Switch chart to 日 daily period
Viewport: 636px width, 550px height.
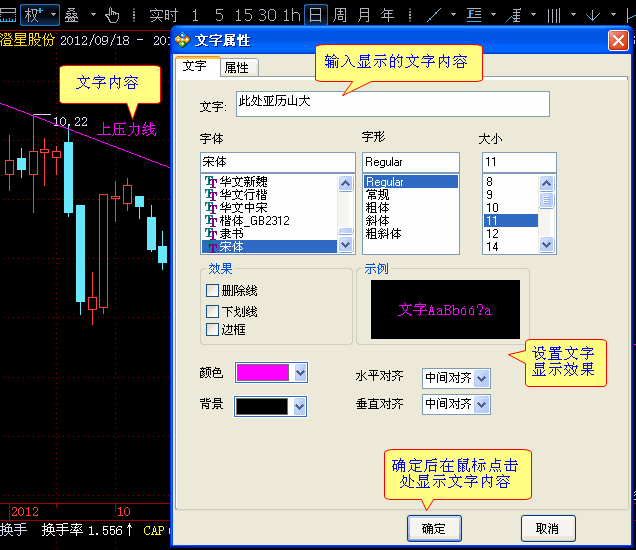(315, 15)
